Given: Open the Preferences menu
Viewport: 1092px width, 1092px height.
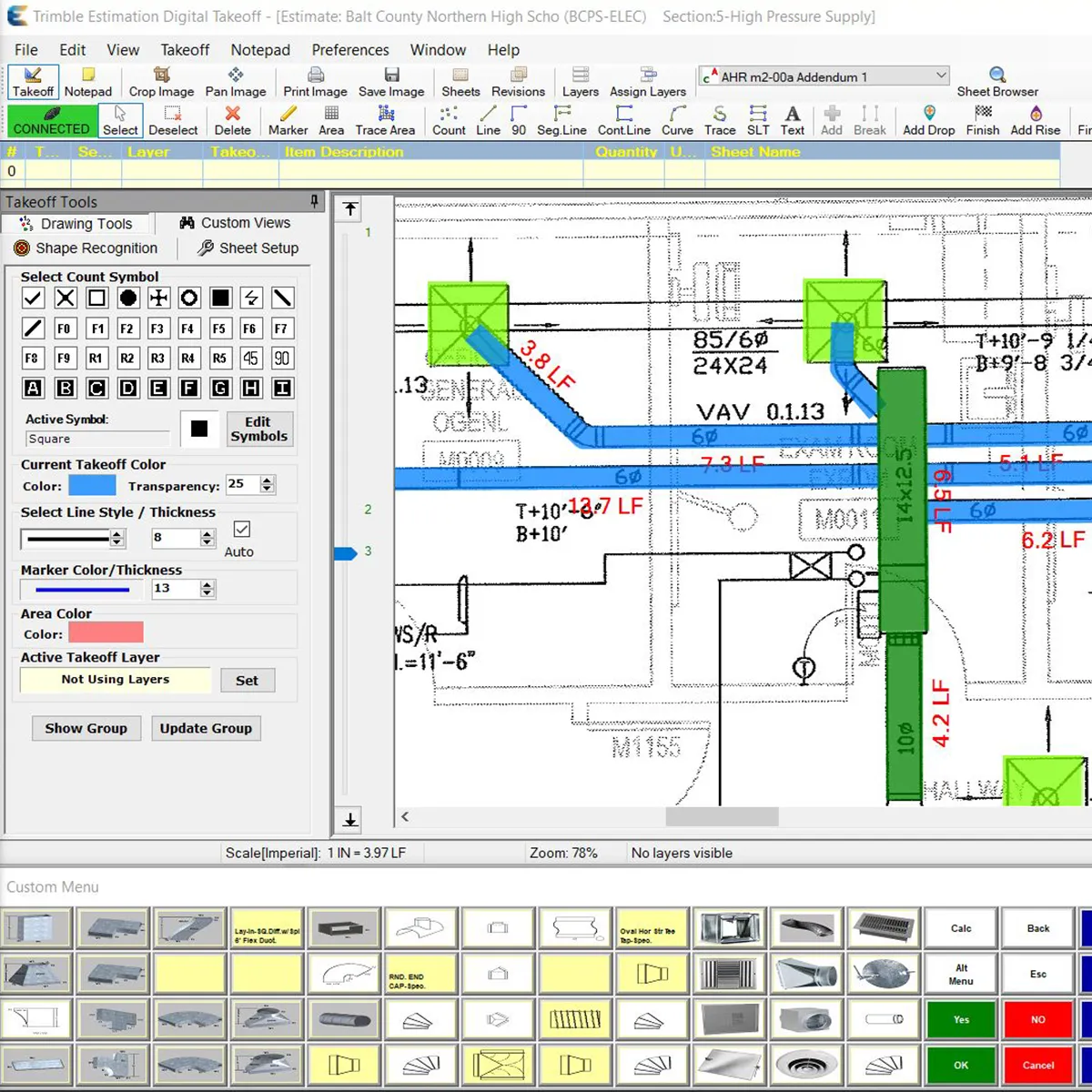Looking at the screenshot, I should [350, 50].
